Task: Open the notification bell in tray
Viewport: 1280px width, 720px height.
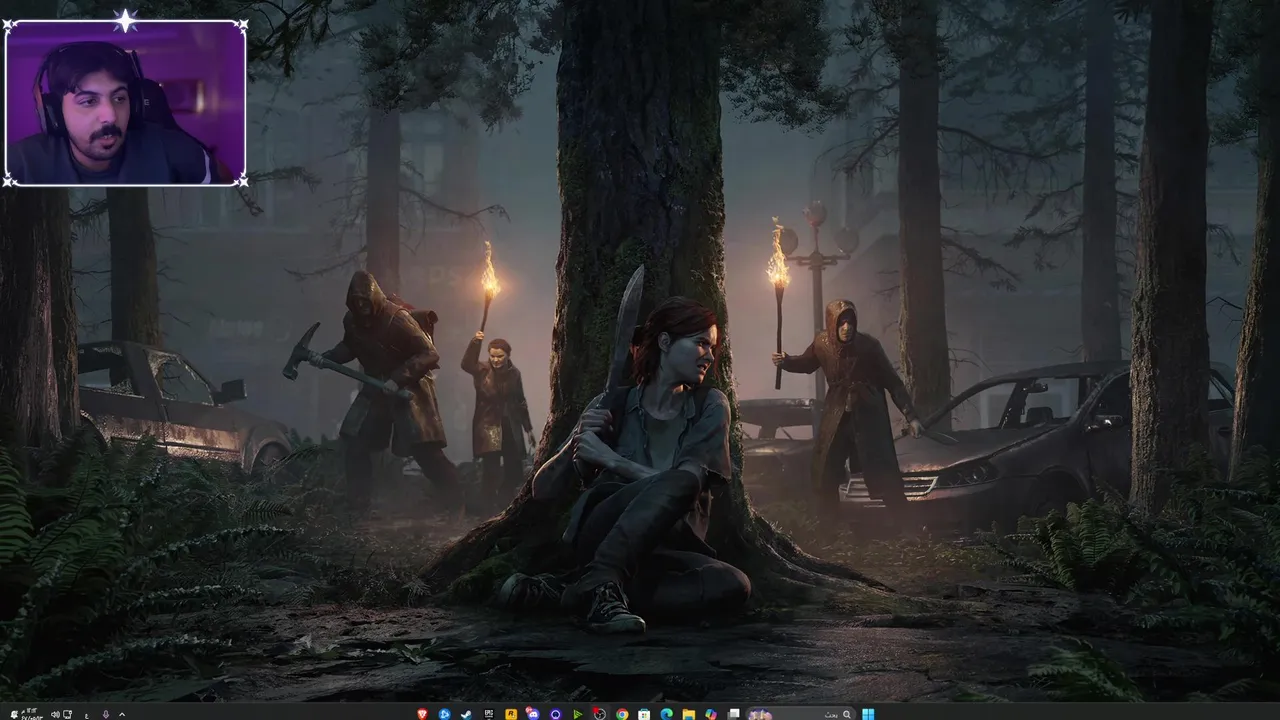Action: 14,714
